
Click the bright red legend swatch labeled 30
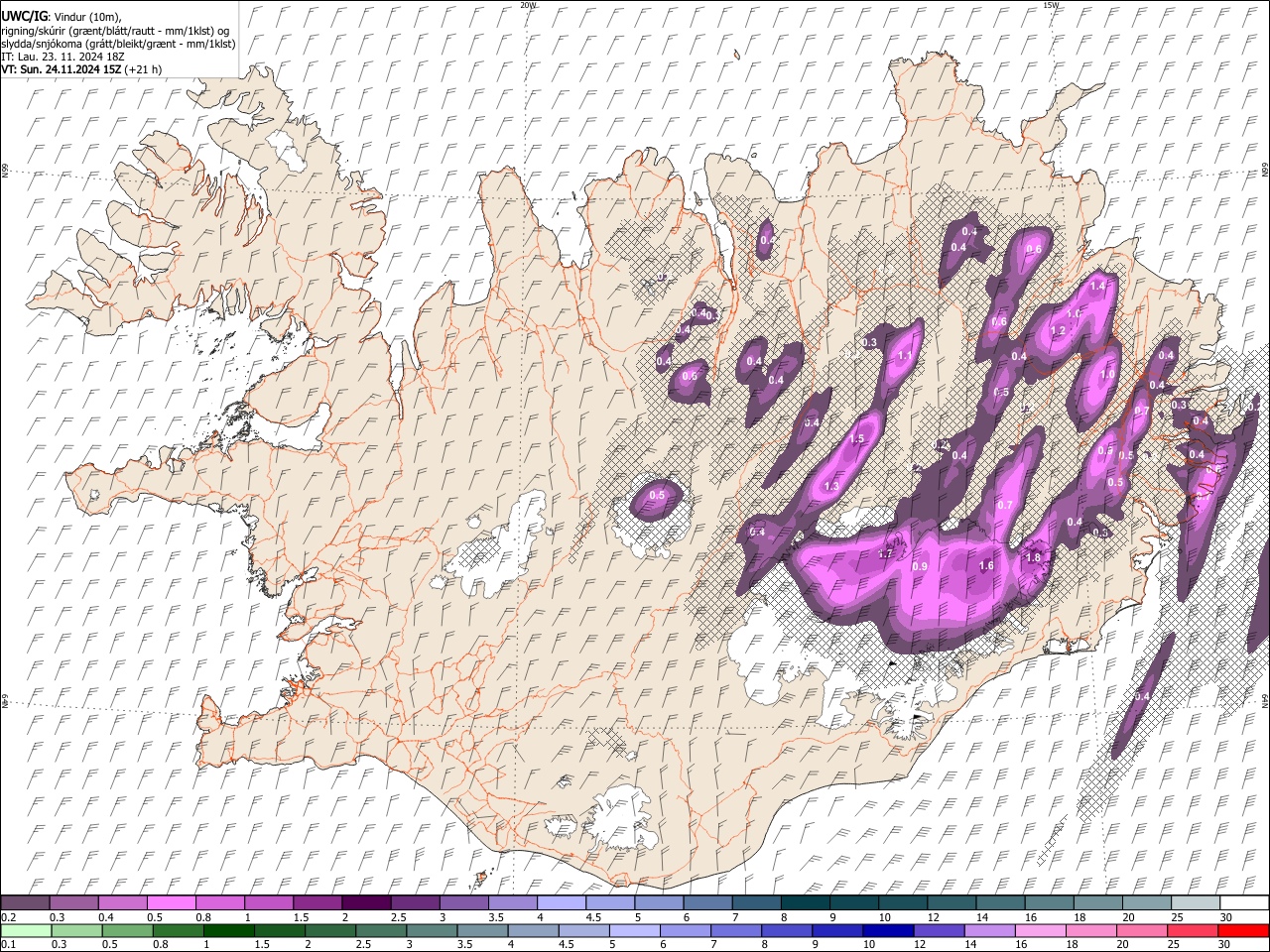click(1242, 930)
